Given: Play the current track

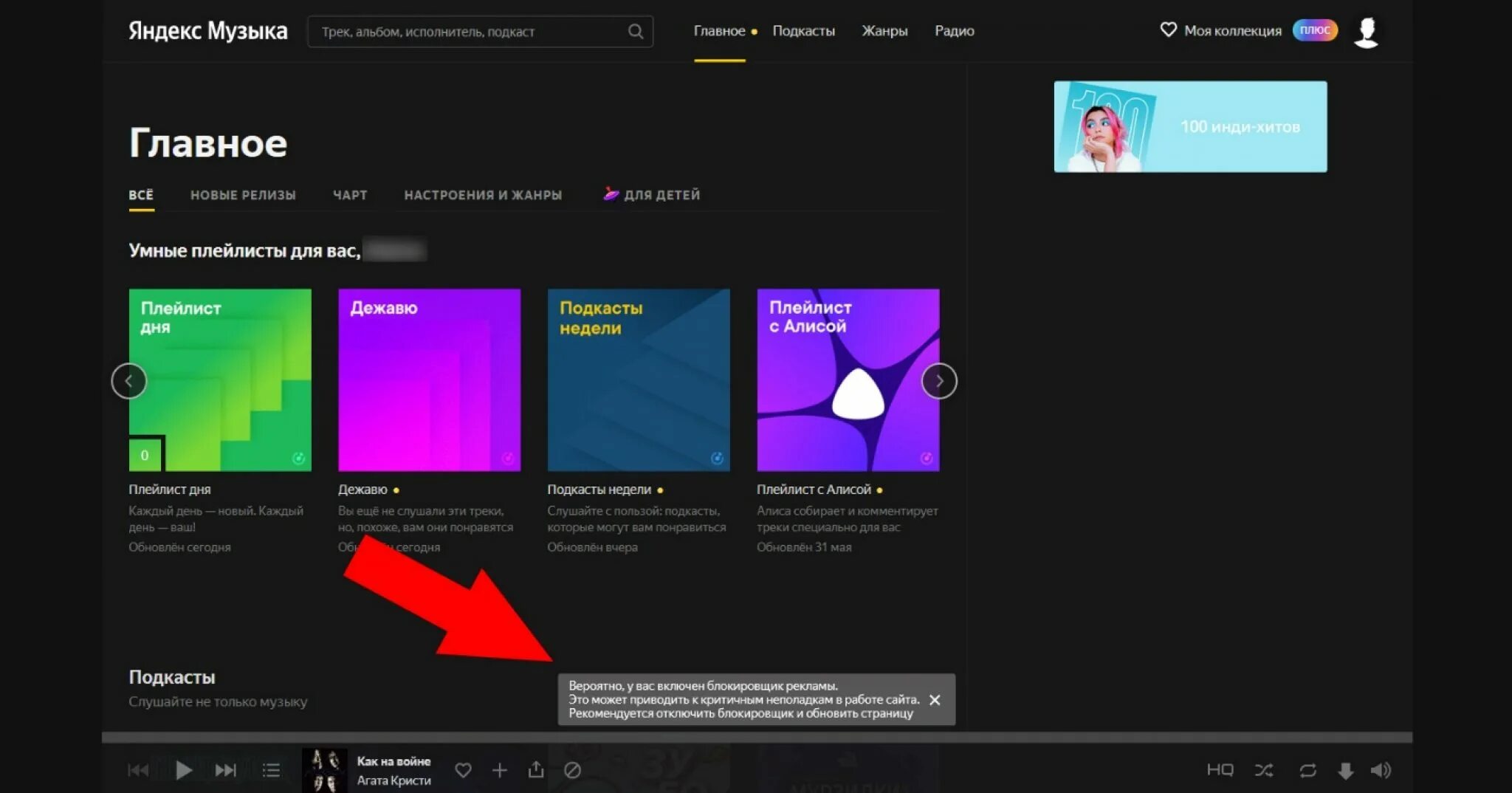Looking at the screenshot, I should pyautogui.click(x=184, y=770).
